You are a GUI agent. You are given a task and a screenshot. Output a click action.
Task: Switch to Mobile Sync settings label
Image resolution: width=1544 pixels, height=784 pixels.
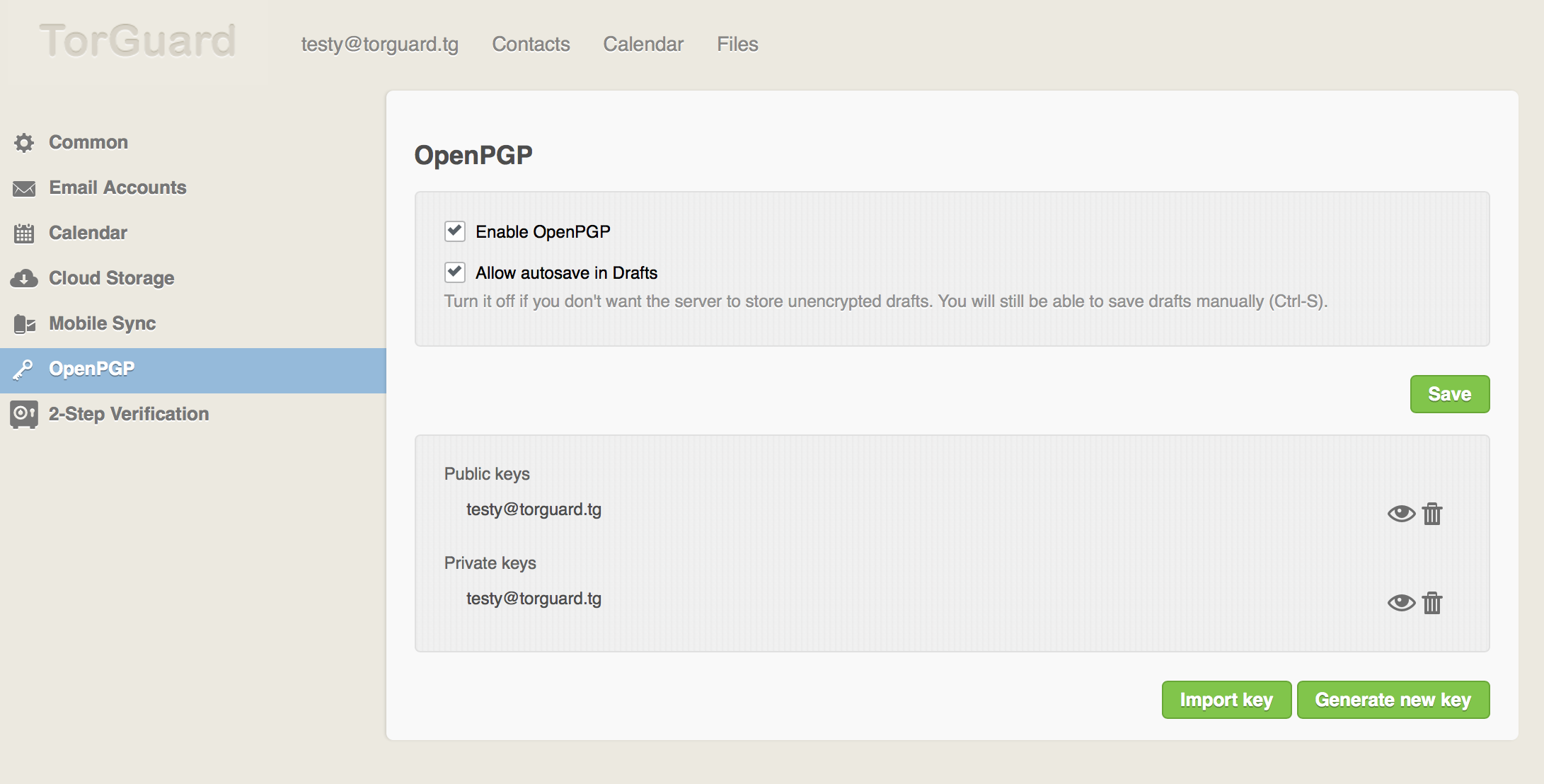click(x=102, y=323)
